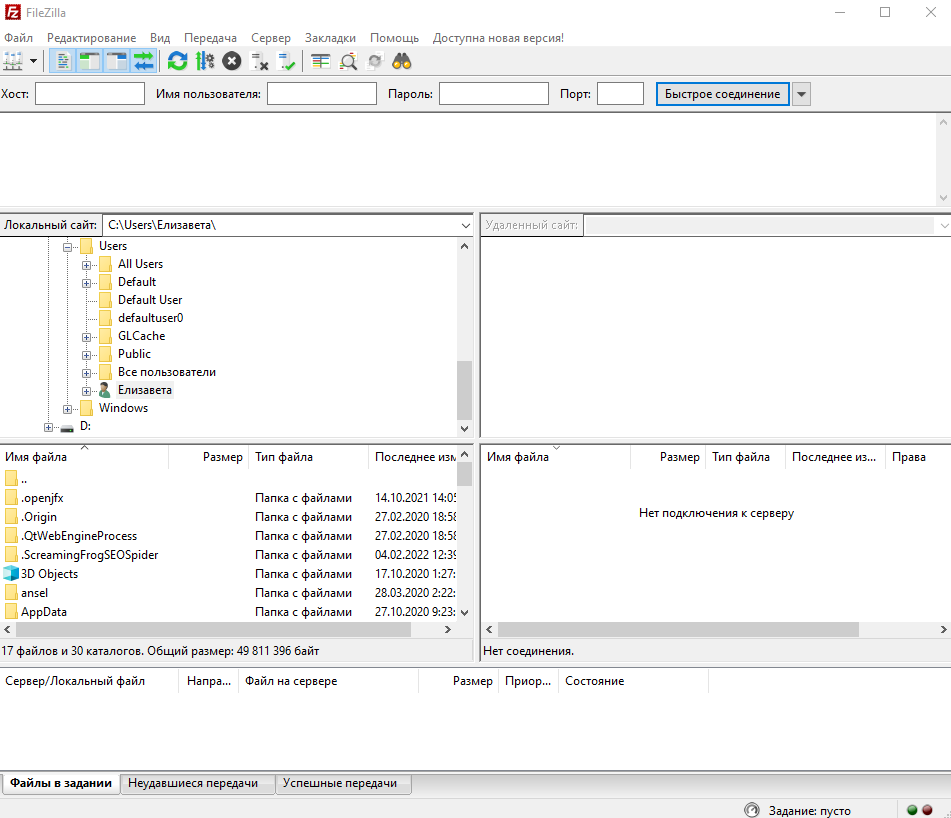
Task: Open the local site path dropdown
Action: [x=465, y=226]
